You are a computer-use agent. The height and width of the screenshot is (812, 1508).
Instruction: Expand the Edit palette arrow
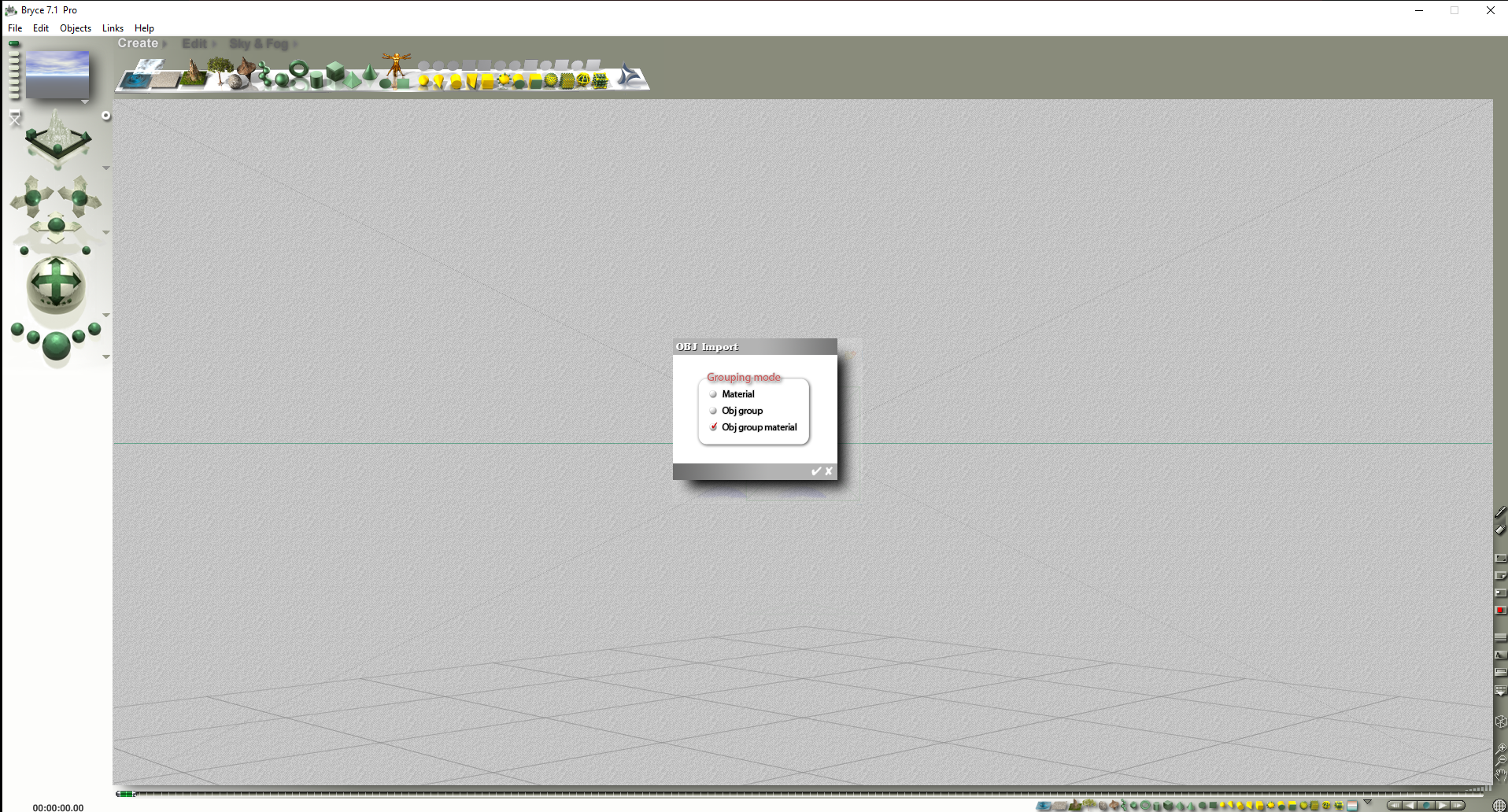point(213,44)
